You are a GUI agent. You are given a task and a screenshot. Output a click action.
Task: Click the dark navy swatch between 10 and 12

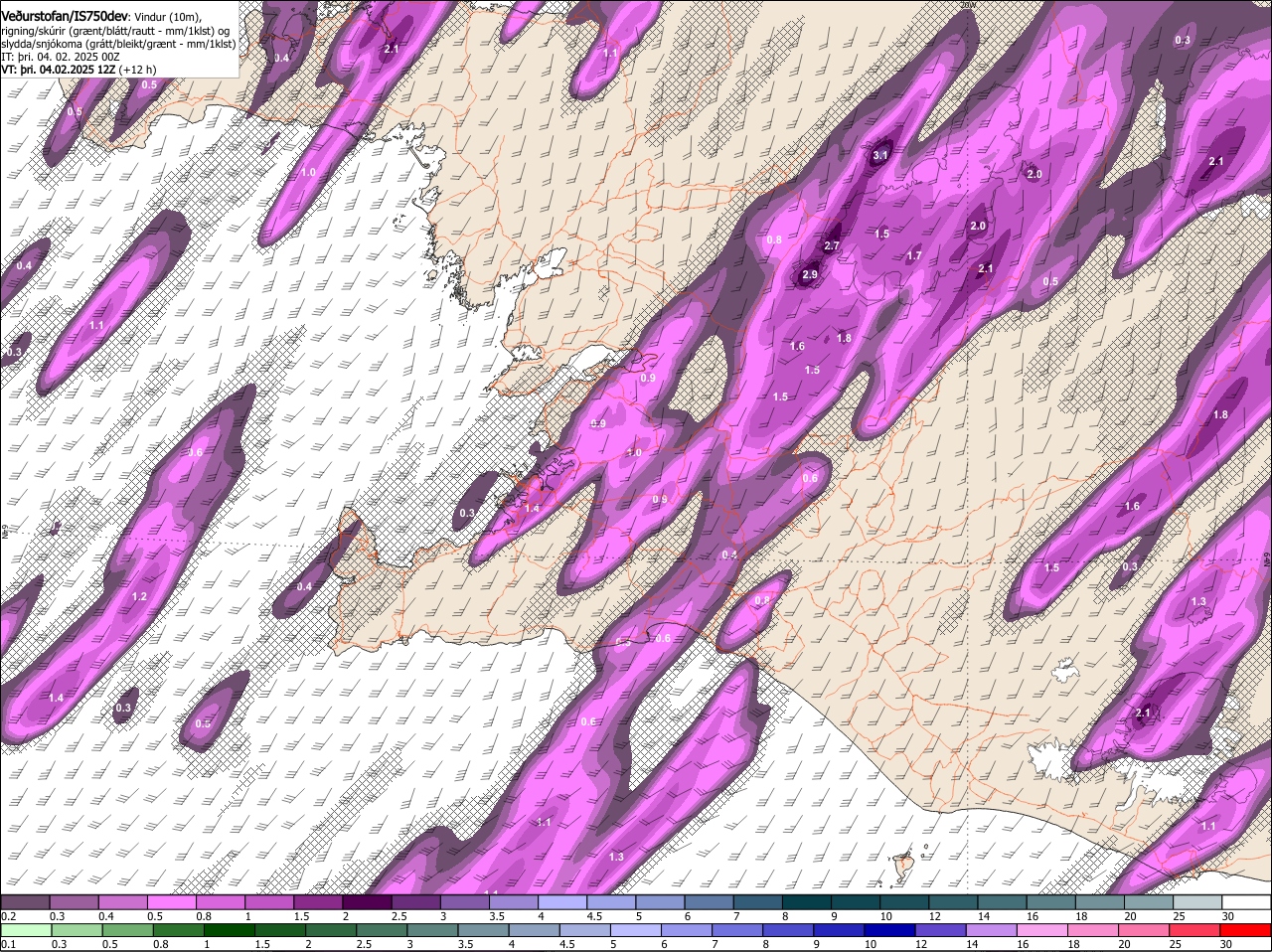coord(891,929)
